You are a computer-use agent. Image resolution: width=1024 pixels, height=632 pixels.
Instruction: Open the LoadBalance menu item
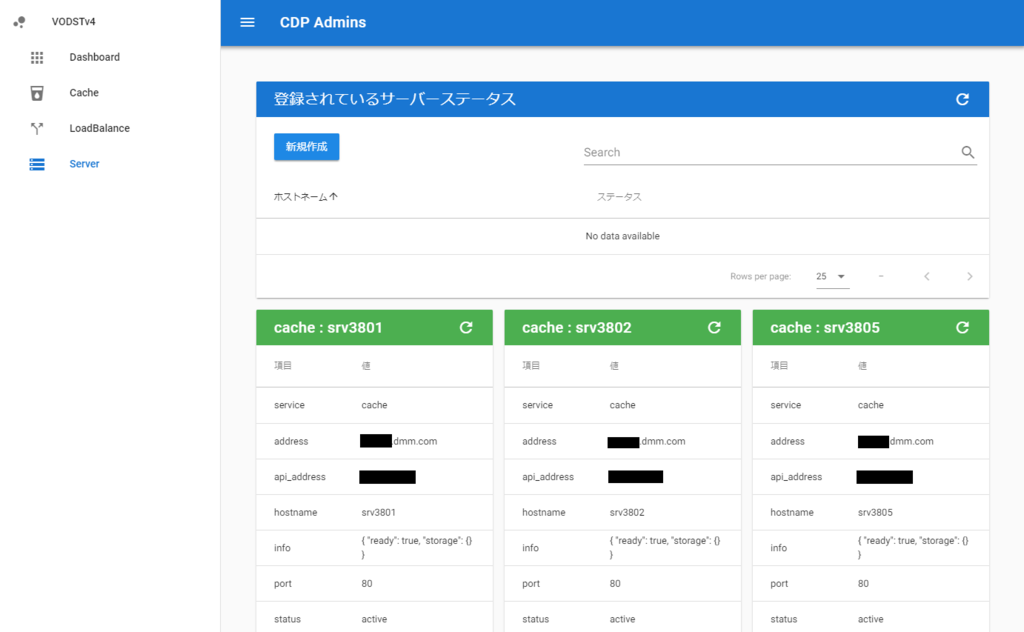coord(99,129)
